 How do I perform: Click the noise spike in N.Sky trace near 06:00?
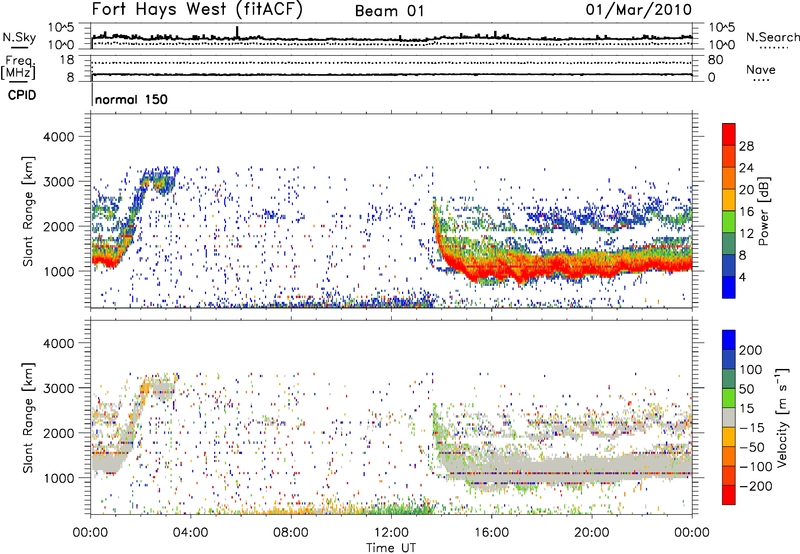[x=237, y=32]
